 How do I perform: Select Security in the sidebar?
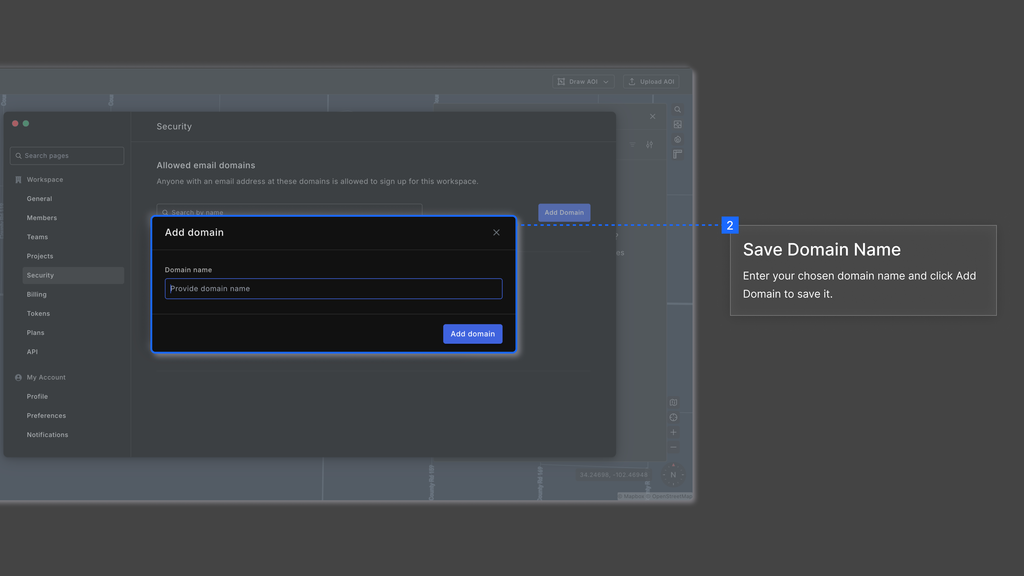pos(73,275)
